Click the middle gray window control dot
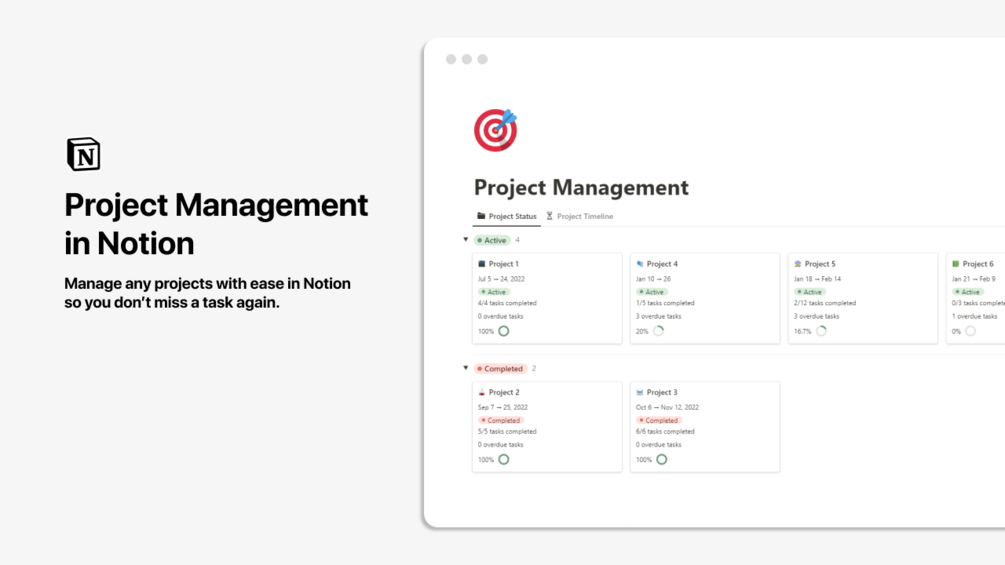 coord(467,59)
